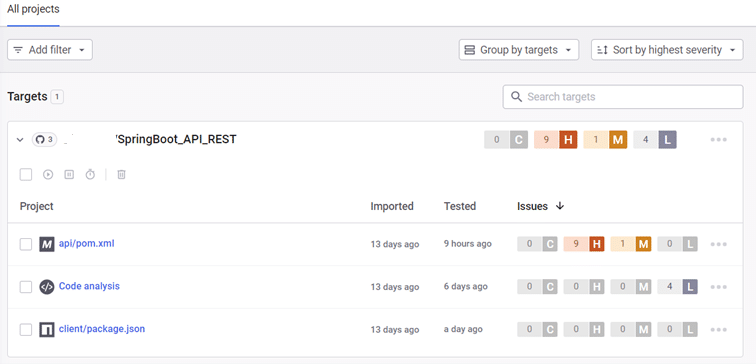Click the 4 Low badge in Code analysis row

click(677, 287)
